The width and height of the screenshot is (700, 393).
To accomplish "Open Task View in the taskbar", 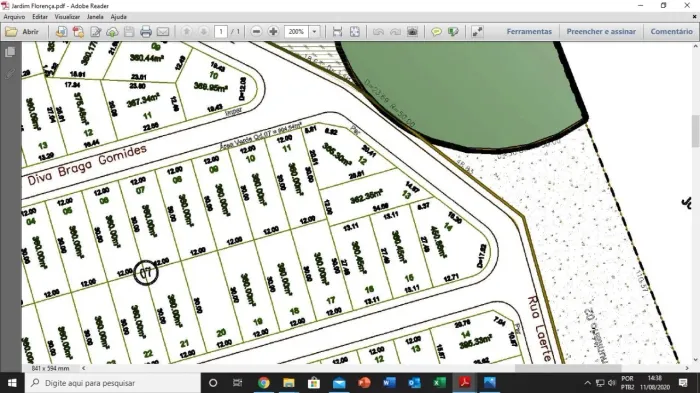I will (x=238, y=383).
